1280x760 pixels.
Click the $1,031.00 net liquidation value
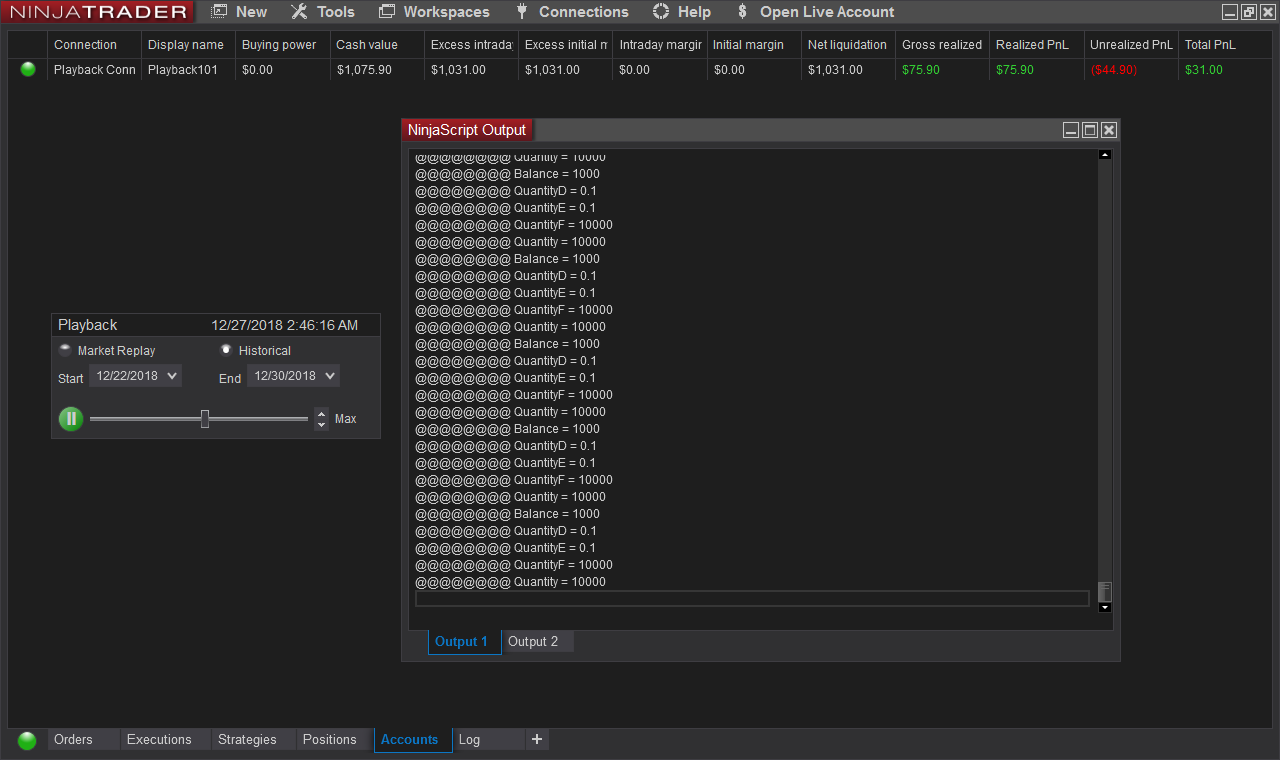(835, 70)
